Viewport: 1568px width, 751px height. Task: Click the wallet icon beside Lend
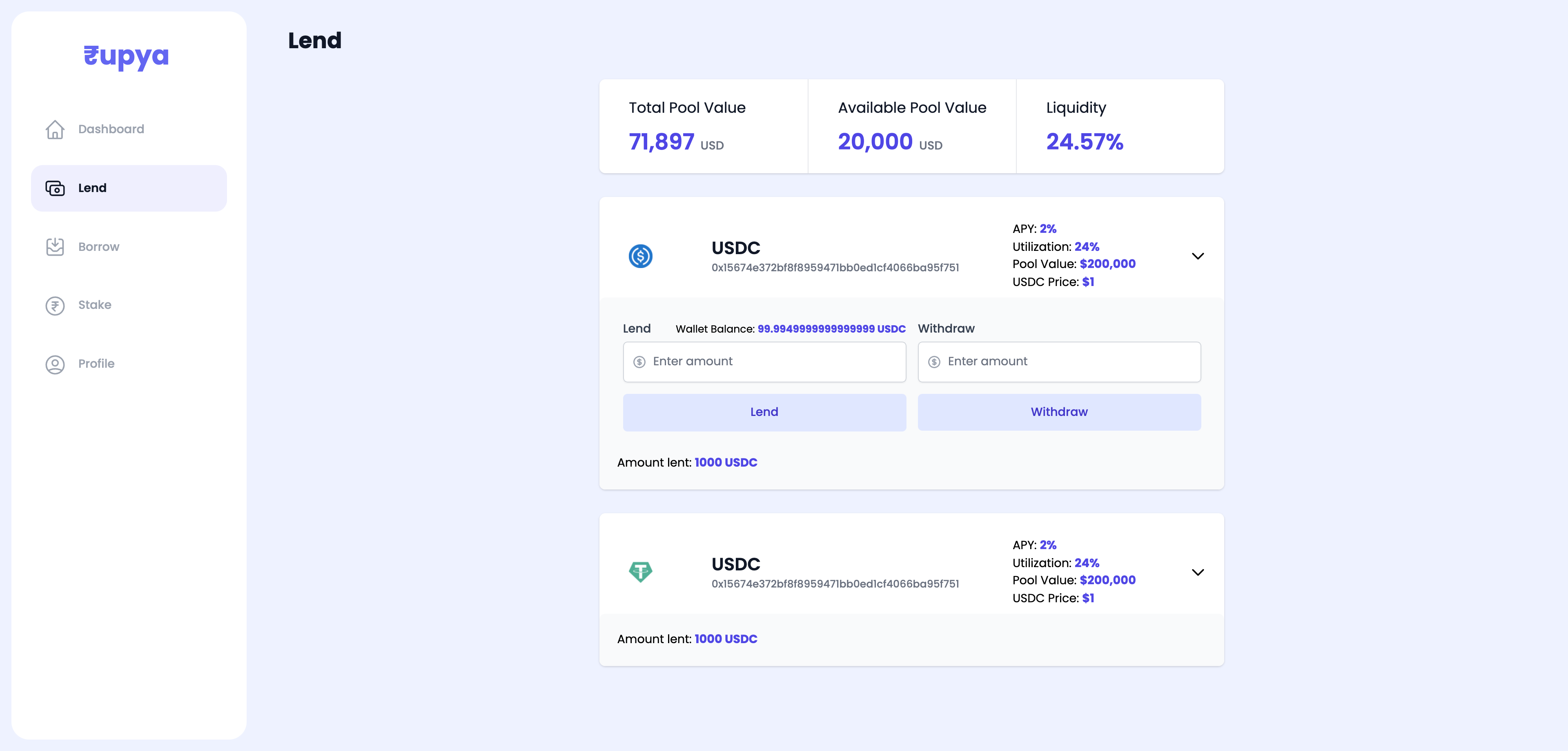coord(56,188)
